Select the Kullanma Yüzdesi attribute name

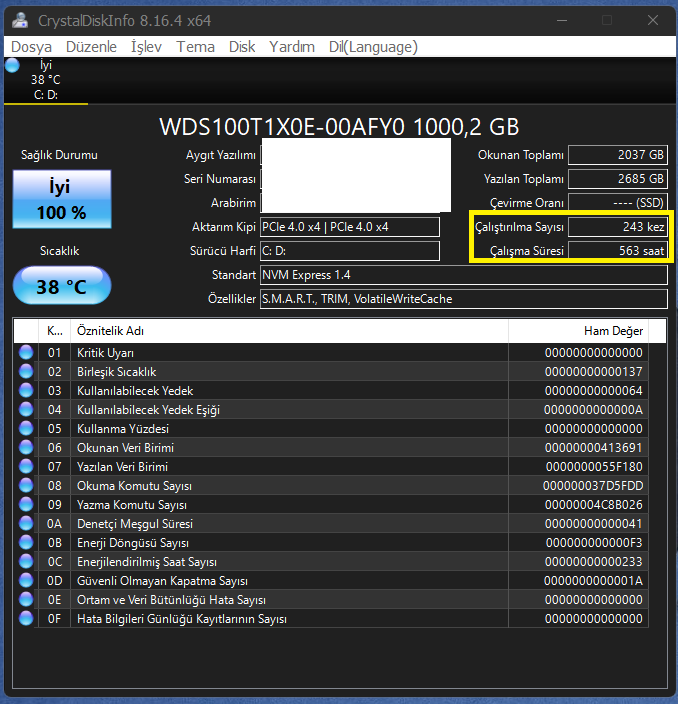point(123,429)
